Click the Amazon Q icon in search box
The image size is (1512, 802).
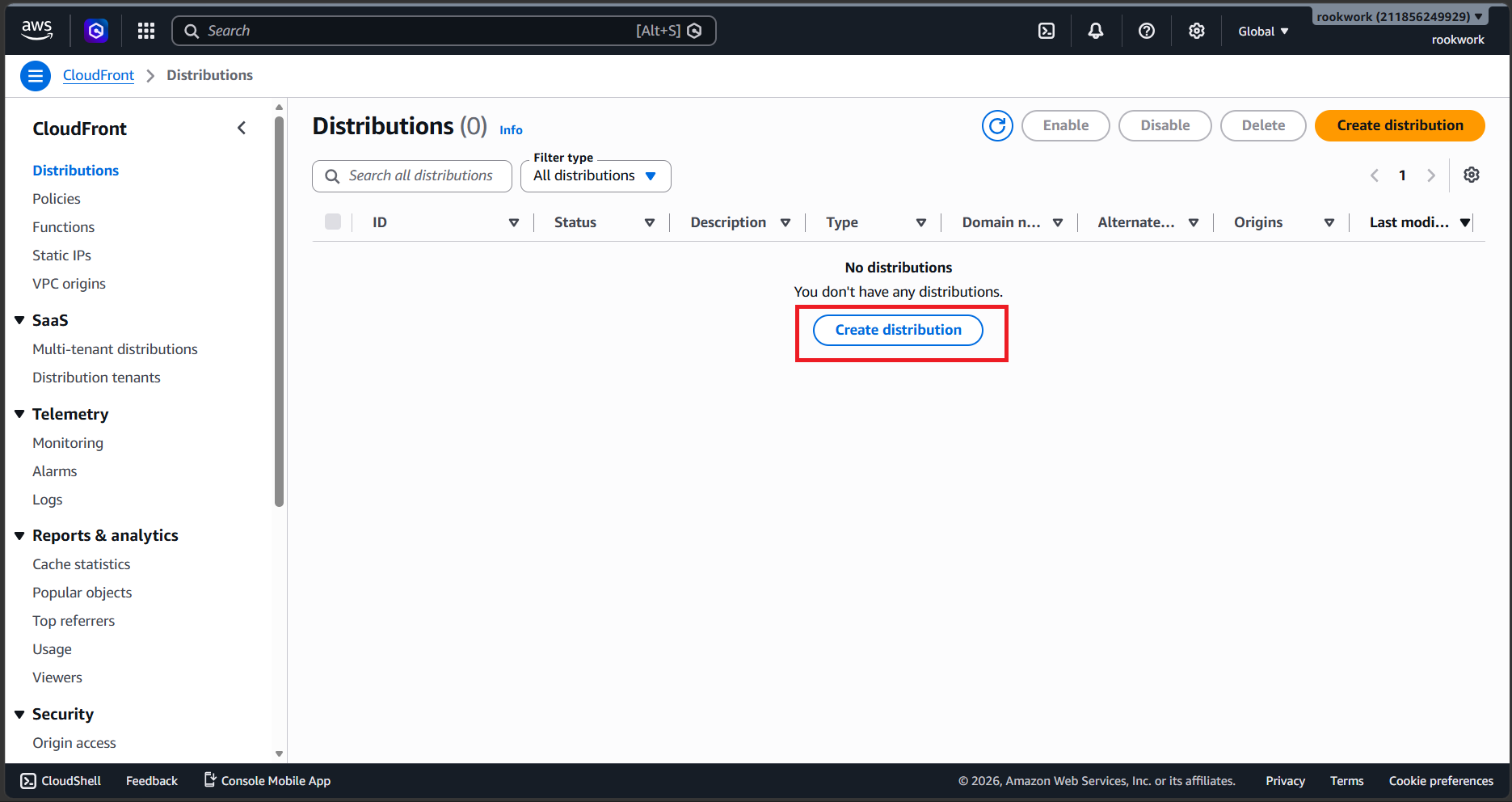click(694, 31)
